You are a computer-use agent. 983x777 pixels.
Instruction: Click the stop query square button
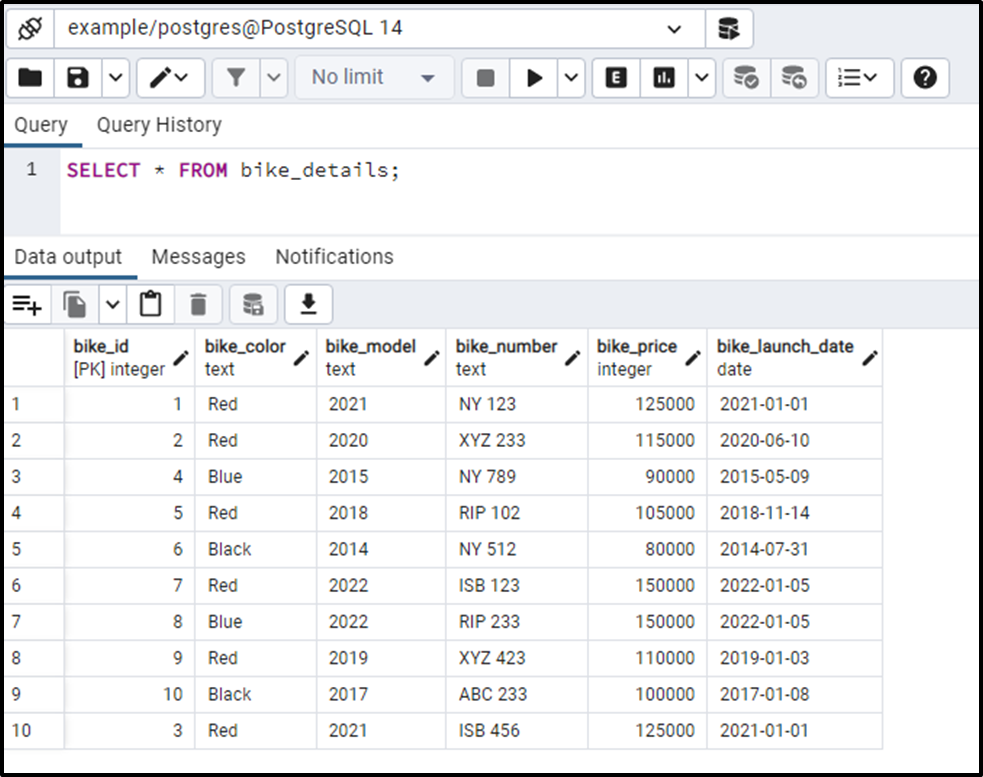[485, 78]
